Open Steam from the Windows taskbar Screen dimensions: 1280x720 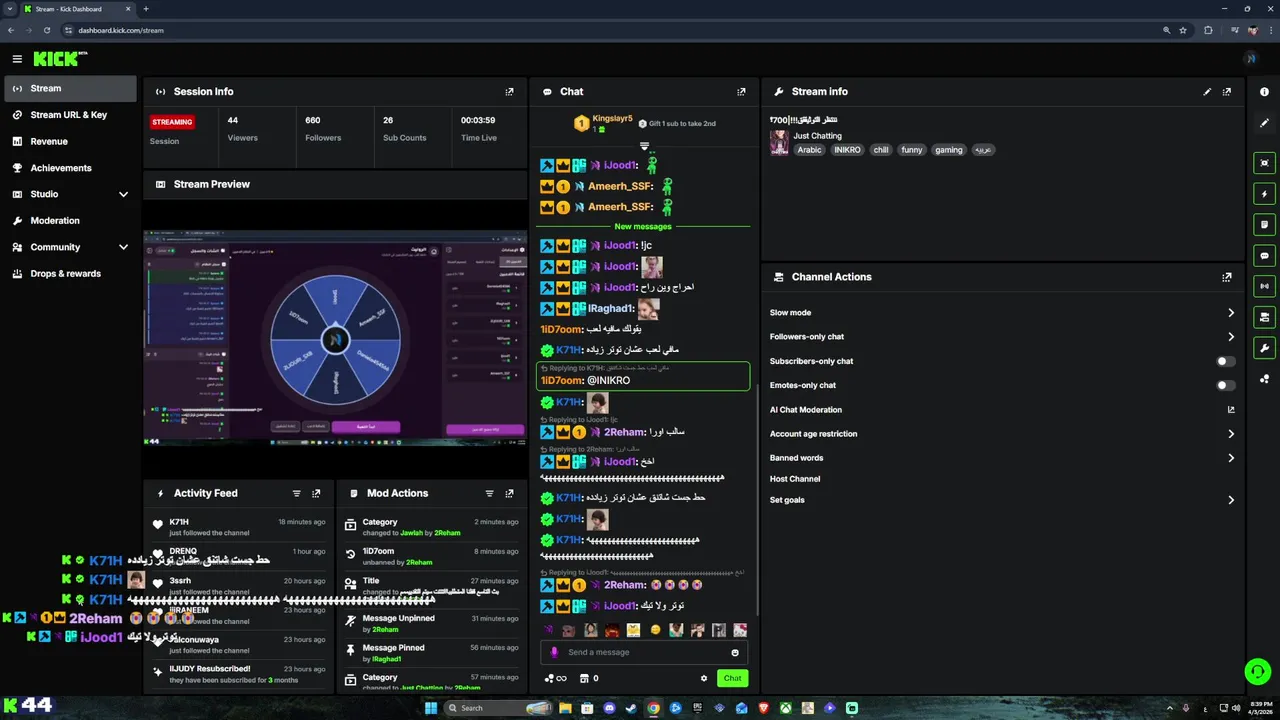click(631, 708)
